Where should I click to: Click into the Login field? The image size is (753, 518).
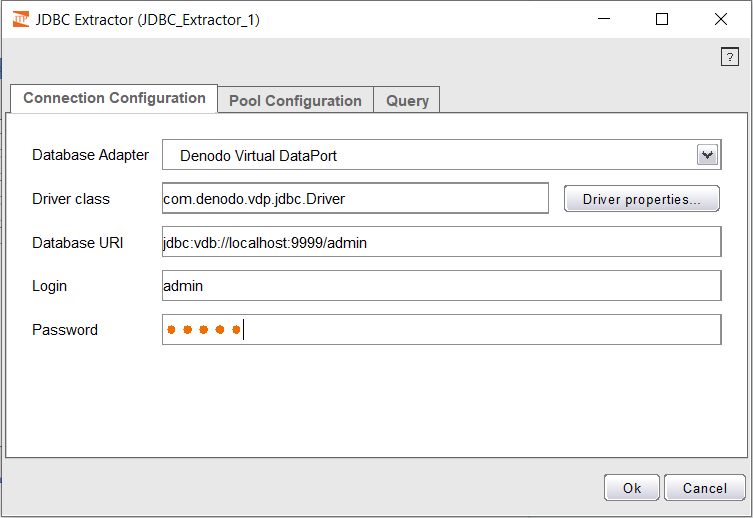click(441, 286)
